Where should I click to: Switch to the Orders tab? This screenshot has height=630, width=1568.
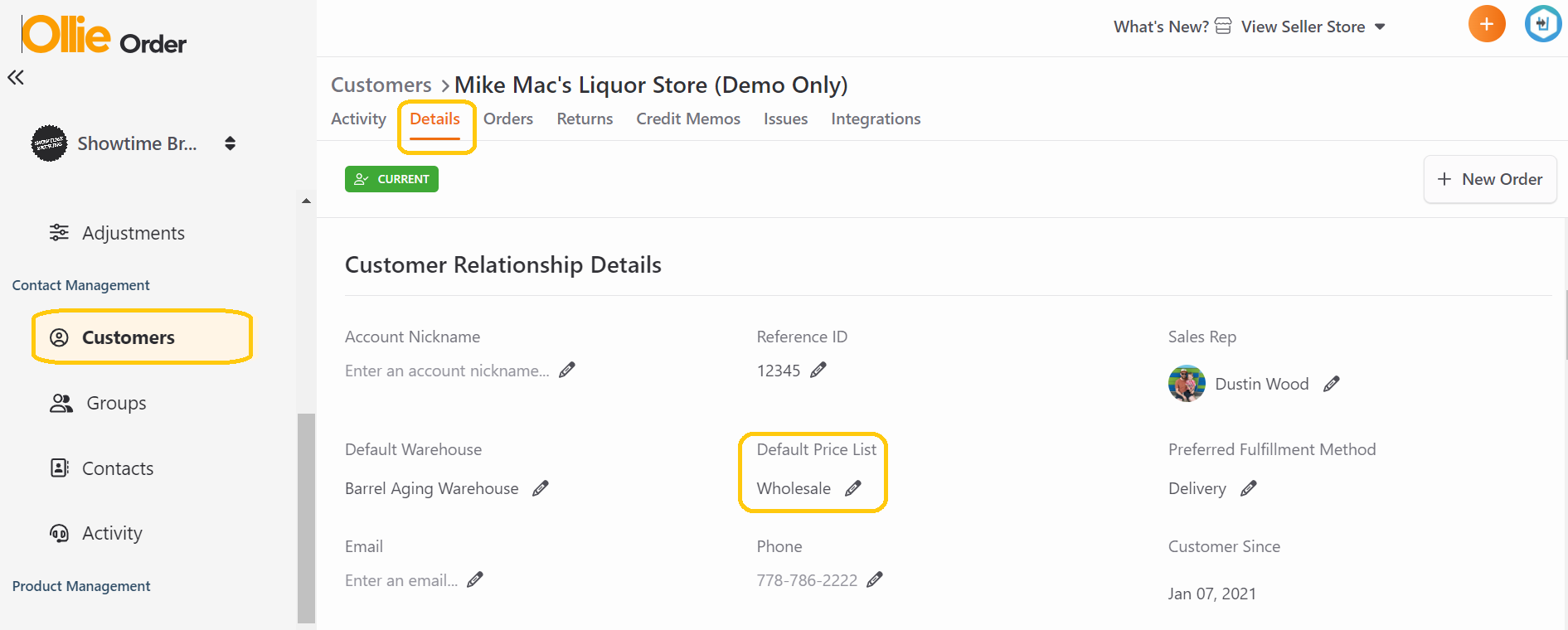[508, 119]
